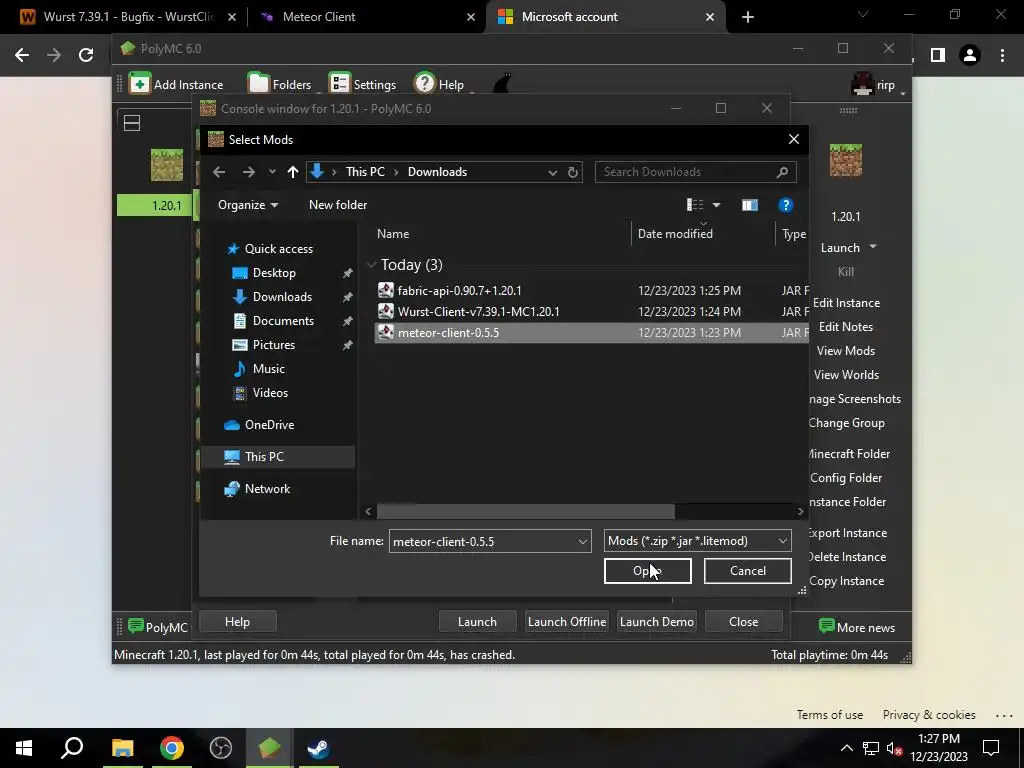
Task: Open Chrome from the taskbar
Action: [172, 748]
